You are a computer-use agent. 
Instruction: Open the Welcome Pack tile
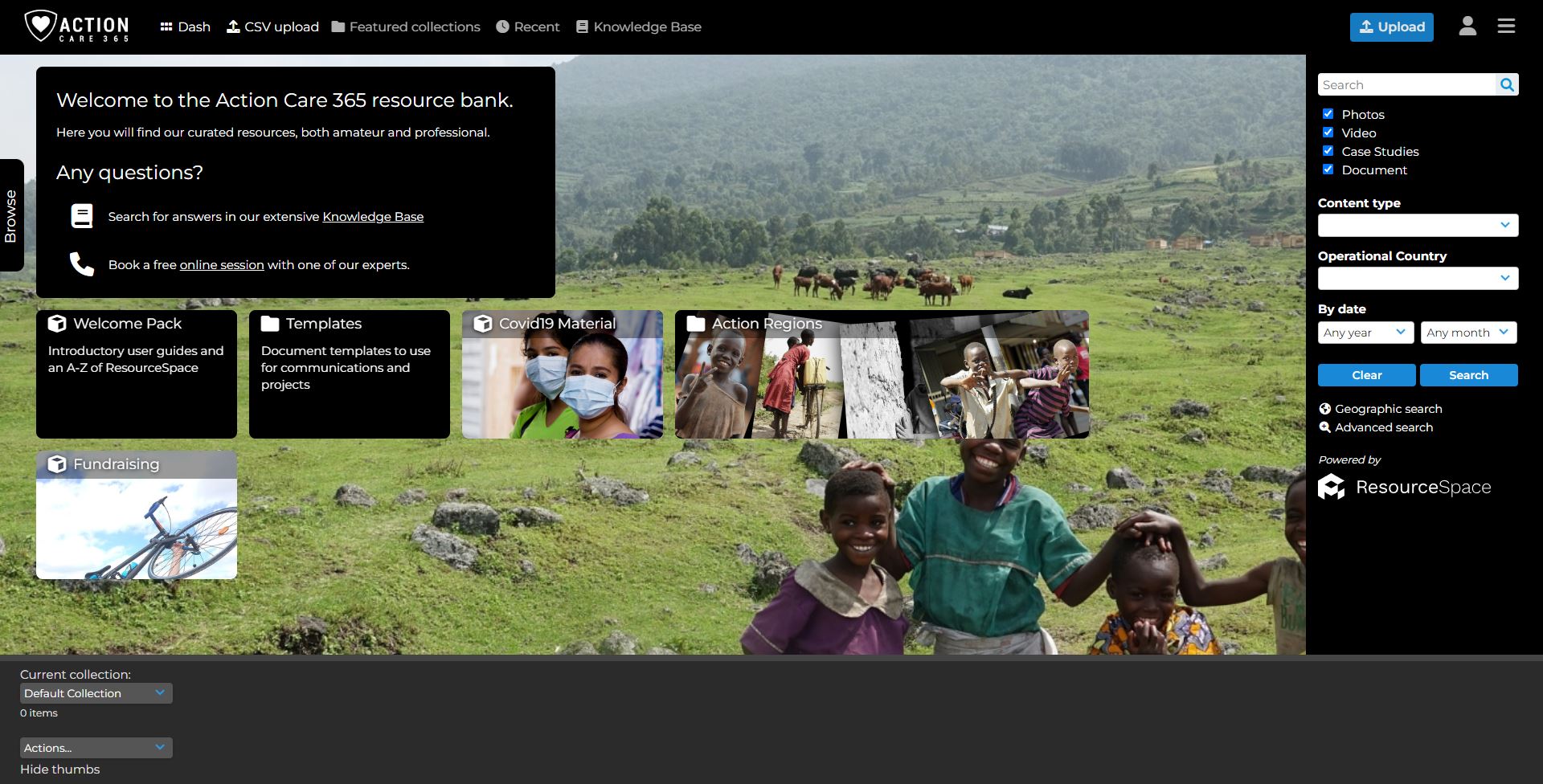(137, 374)
